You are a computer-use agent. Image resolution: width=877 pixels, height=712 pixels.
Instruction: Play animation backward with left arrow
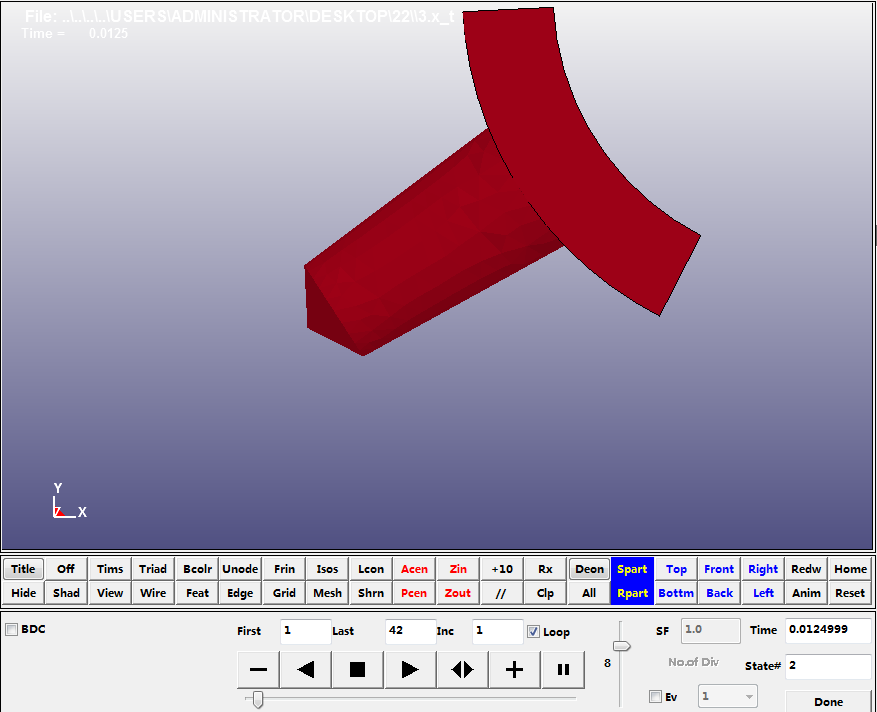coord(305,669)
